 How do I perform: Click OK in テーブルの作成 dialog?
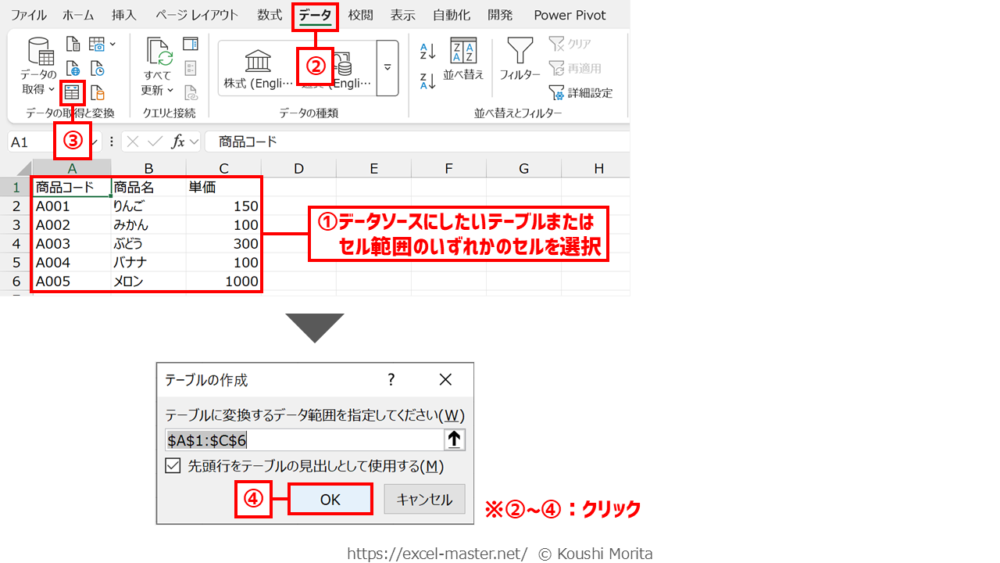(x=330, y=499)
